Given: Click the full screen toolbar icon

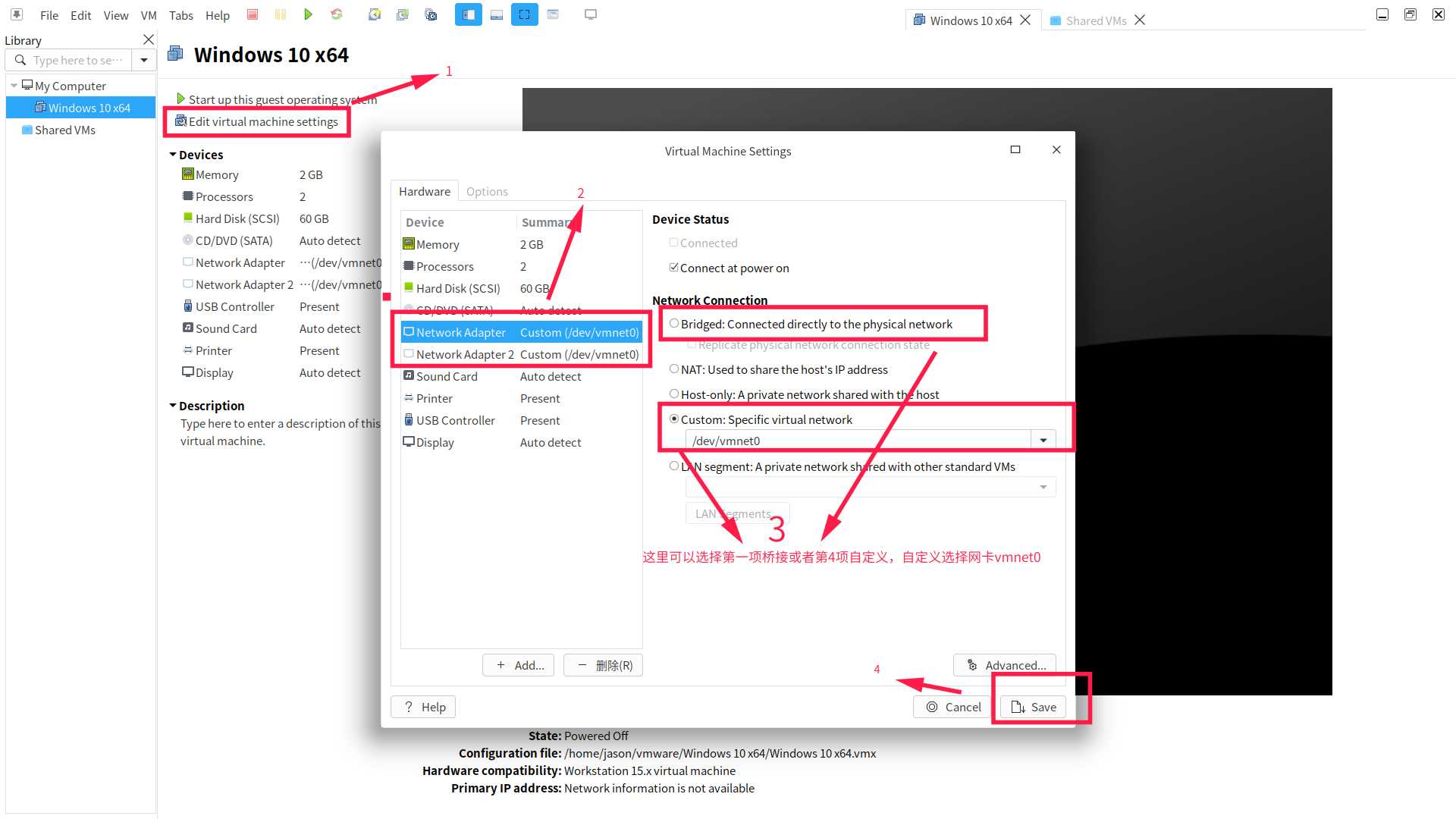Looking at the screenshot, I should pos(525,14).
